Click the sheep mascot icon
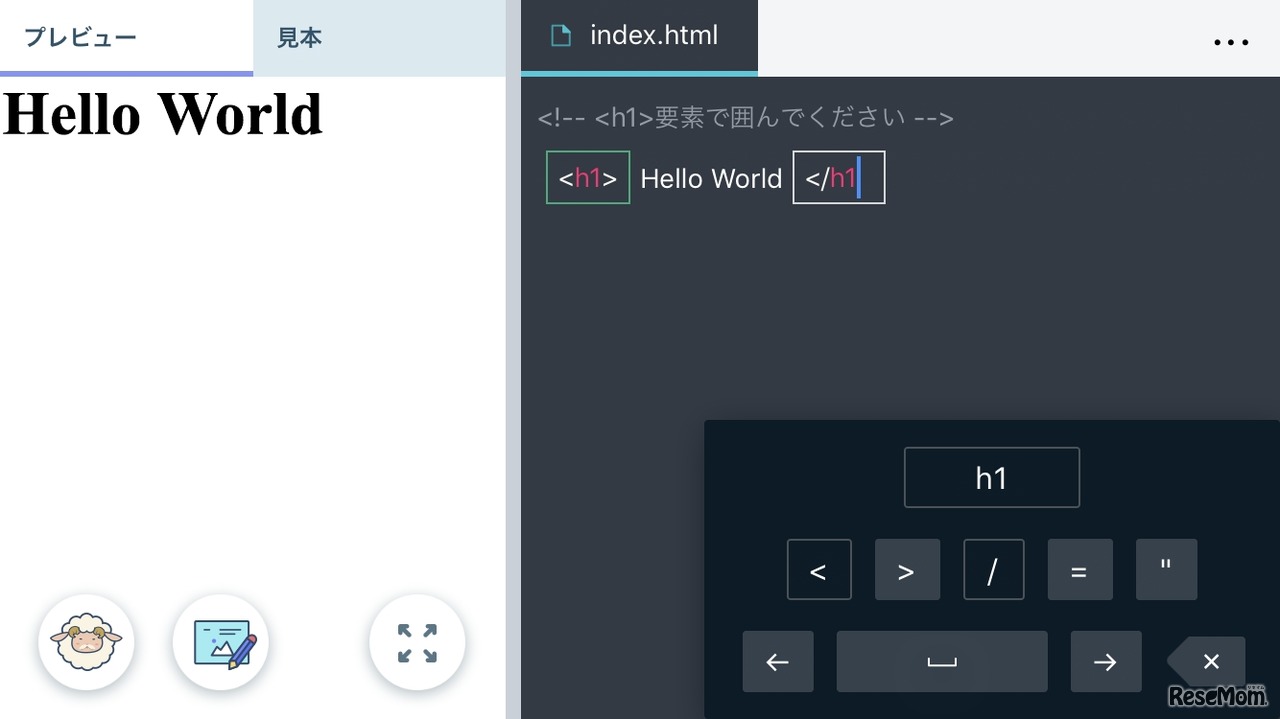Image resolution: width=1280 pixels, height=719 pixels. [86, 643]
